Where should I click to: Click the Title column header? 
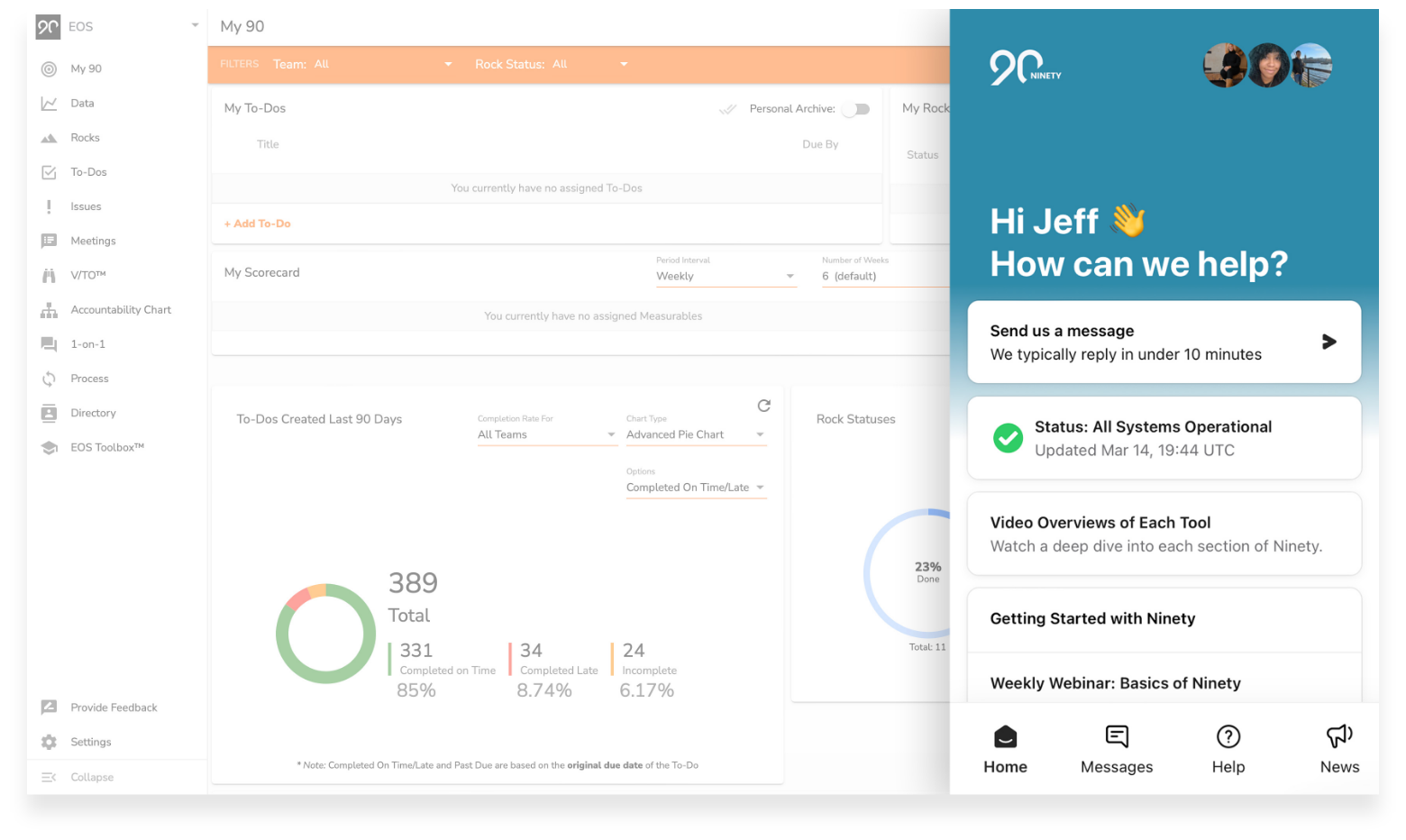(x=268, y=144)
